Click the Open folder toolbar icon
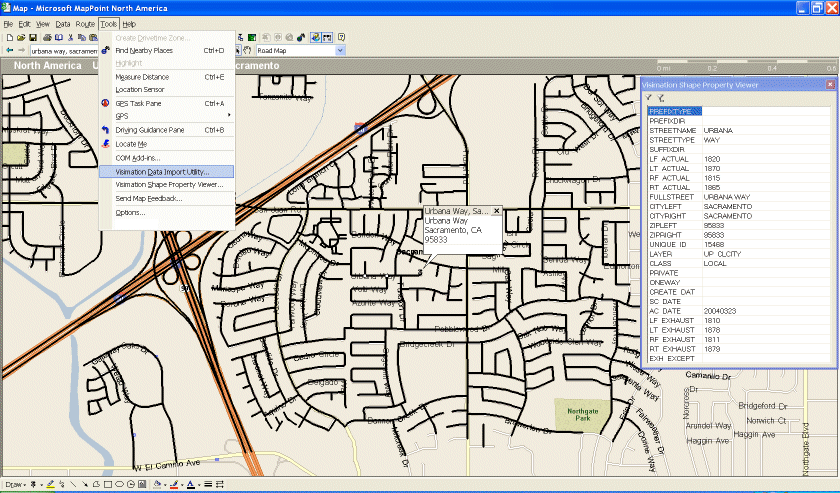This screenshot has width=840, height=493. tap(21, 38)
